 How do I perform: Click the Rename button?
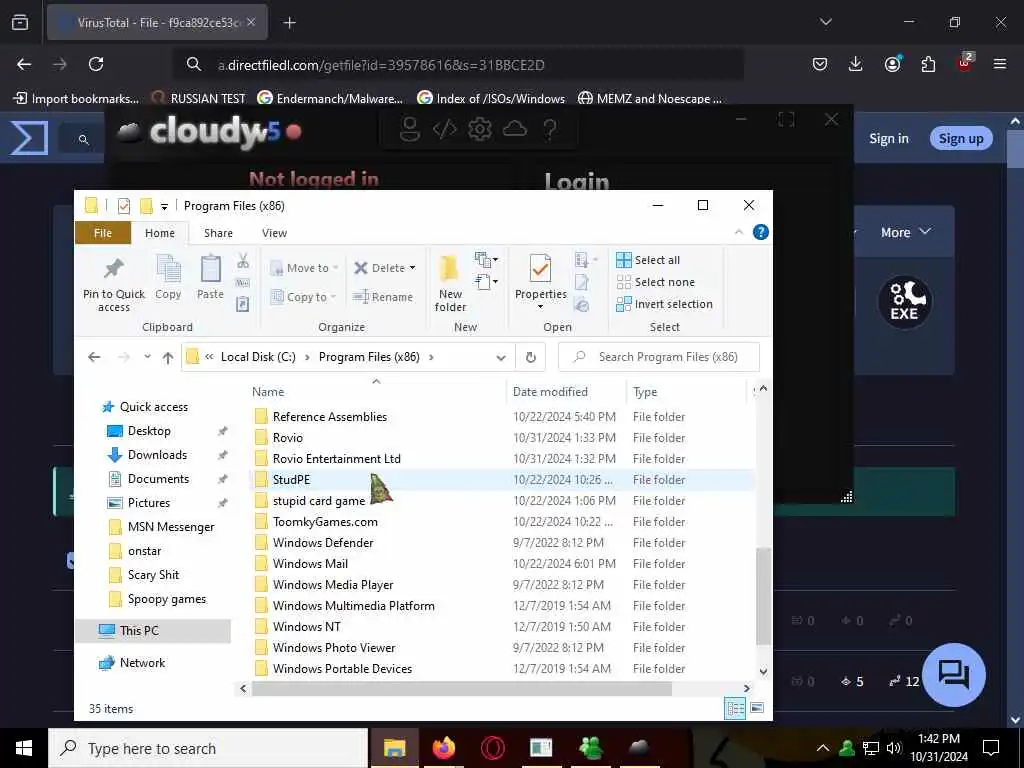click(x=383, y=297)
